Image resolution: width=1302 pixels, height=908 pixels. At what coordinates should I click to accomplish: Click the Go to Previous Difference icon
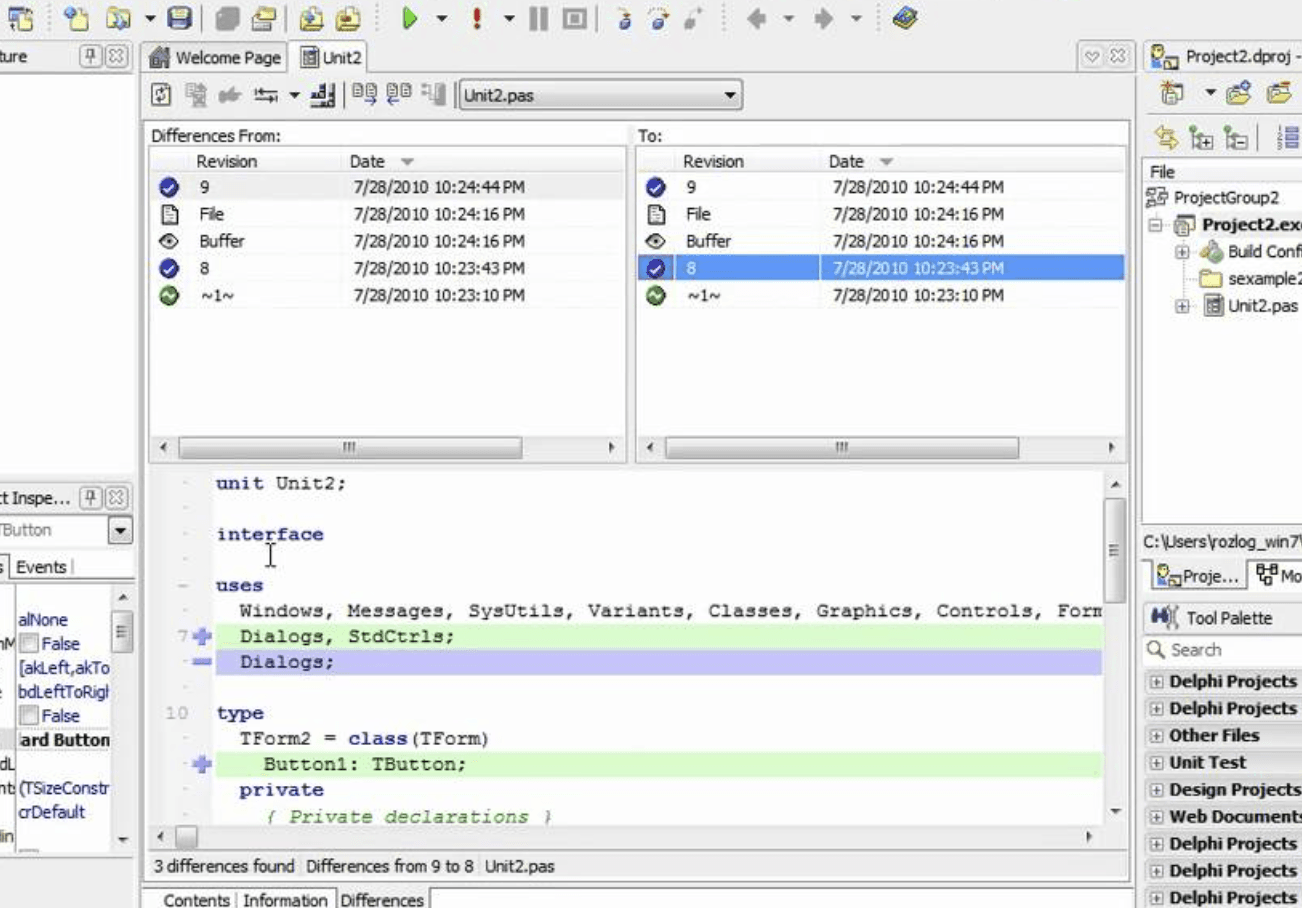point(399,95)
